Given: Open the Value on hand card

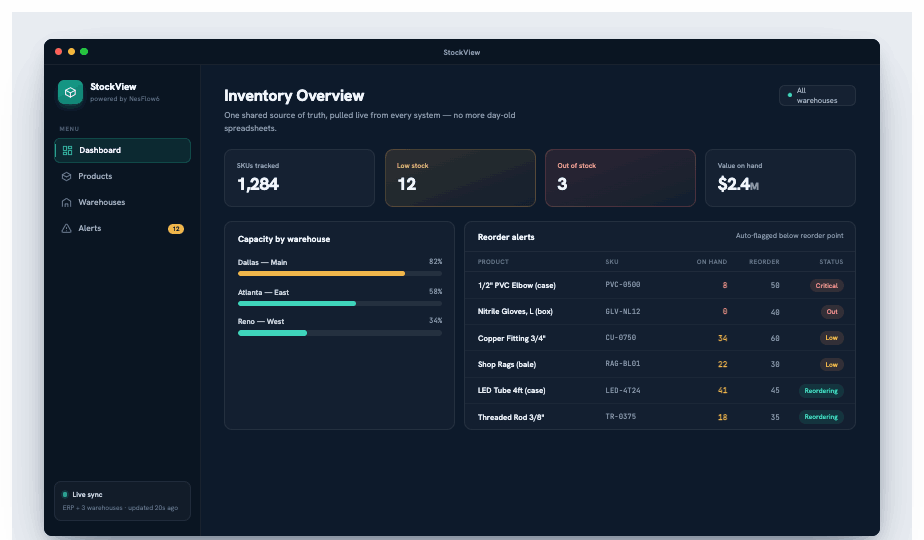Looking at the screenshot, I should click(780, 178).
